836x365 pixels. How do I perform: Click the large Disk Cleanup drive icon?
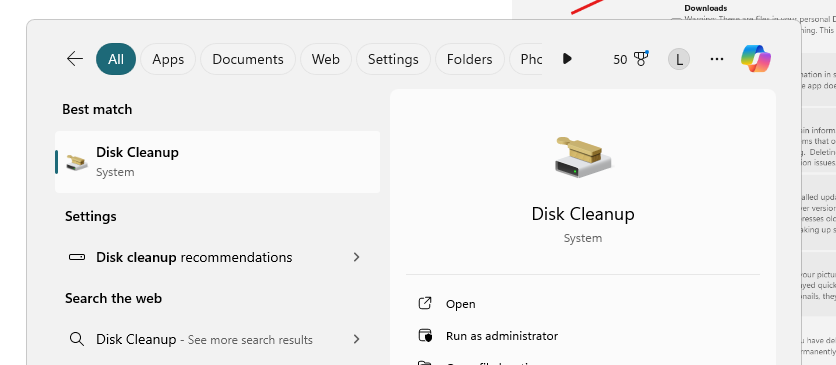coord(583,157)
